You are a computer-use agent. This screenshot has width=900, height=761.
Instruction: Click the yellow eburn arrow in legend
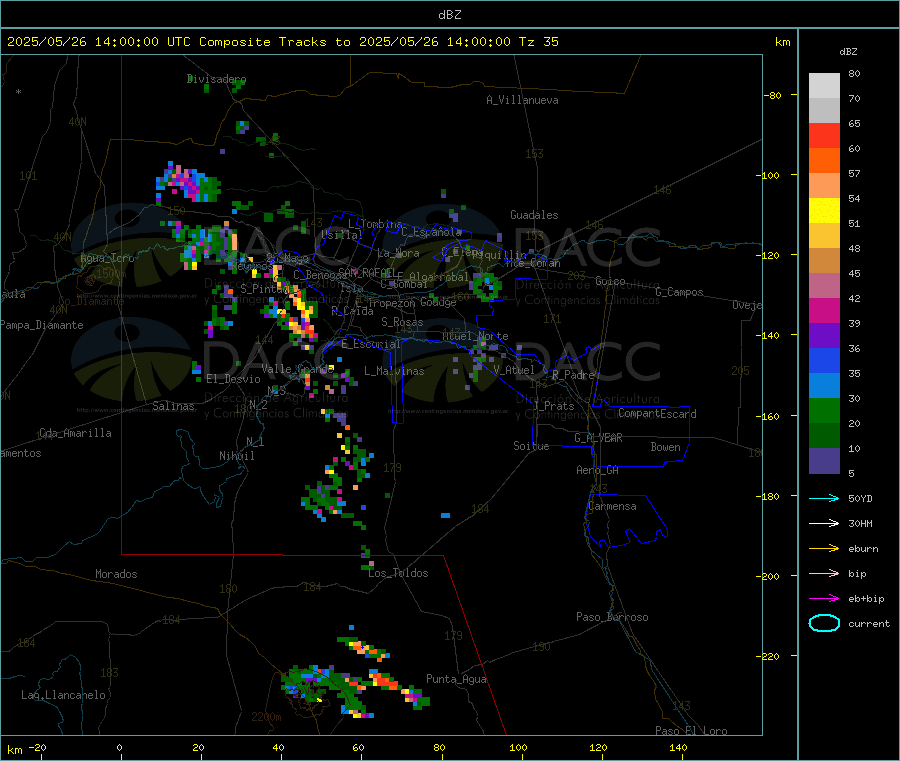824,548
